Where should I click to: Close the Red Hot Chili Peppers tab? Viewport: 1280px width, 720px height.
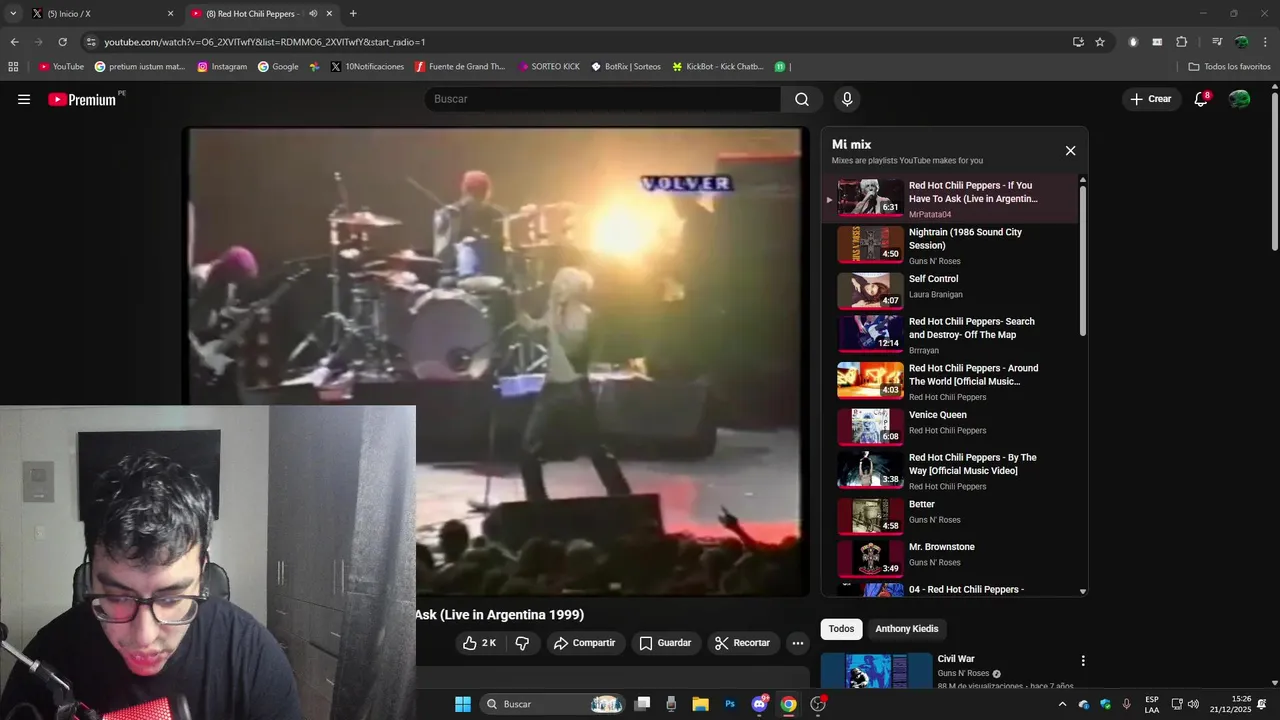click(329, 14)
